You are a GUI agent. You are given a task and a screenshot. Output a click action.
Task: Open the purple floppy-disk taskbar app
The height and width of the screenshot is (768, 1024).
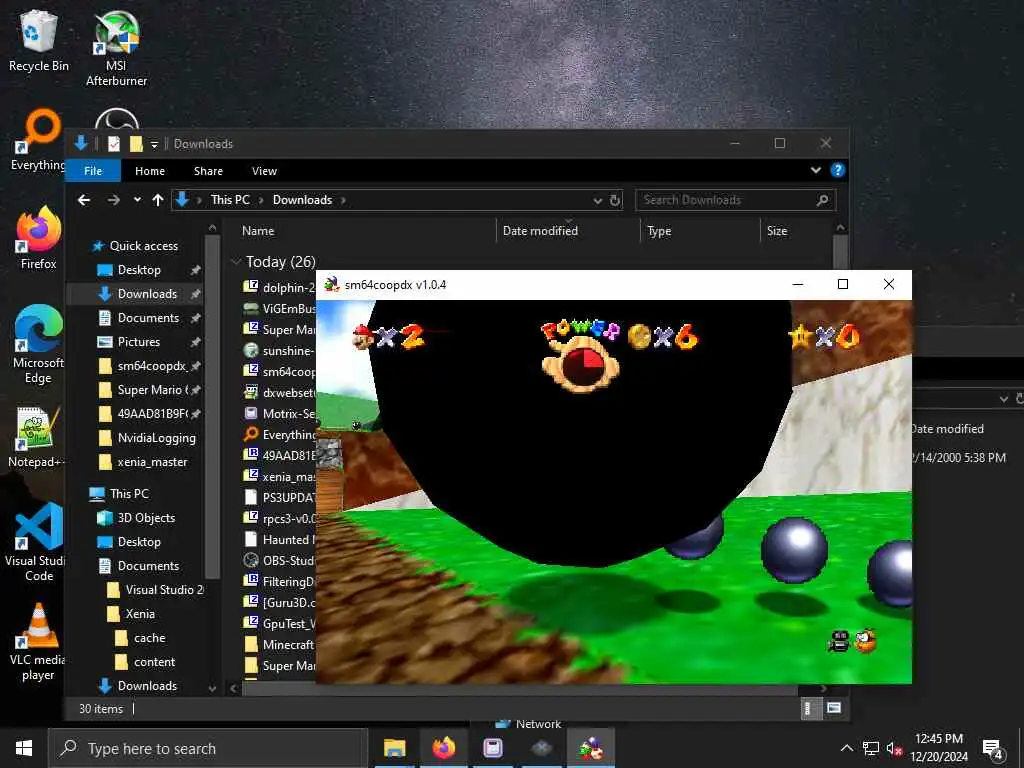point(492,748)
